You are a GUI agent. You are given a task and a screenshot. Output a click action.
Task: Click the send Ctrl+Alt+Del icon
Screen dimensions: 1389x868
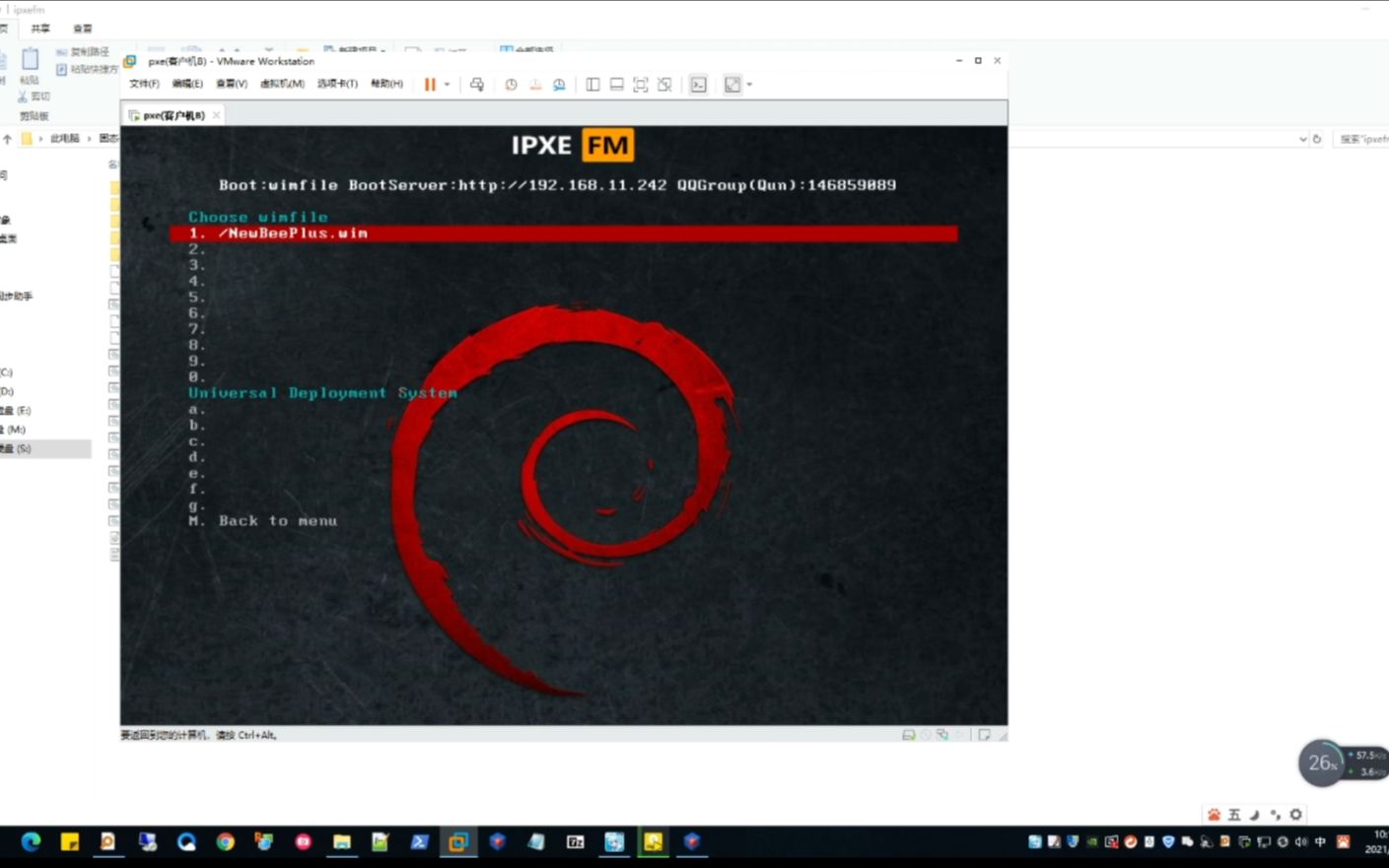pyautogui.click(x=477, y=85)
